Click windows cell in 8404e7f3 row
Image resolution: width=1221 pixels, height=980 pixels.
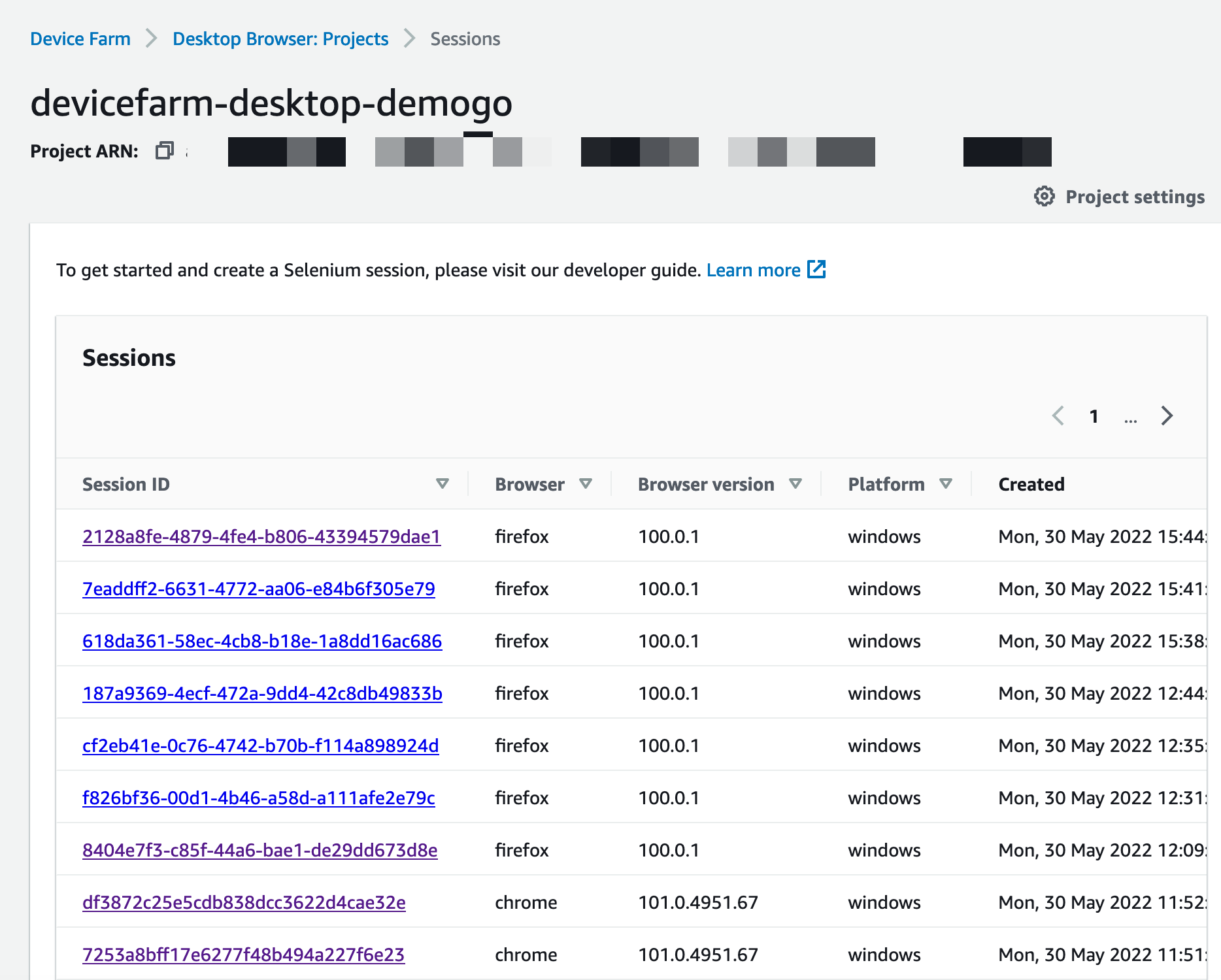tap(884, 850)
